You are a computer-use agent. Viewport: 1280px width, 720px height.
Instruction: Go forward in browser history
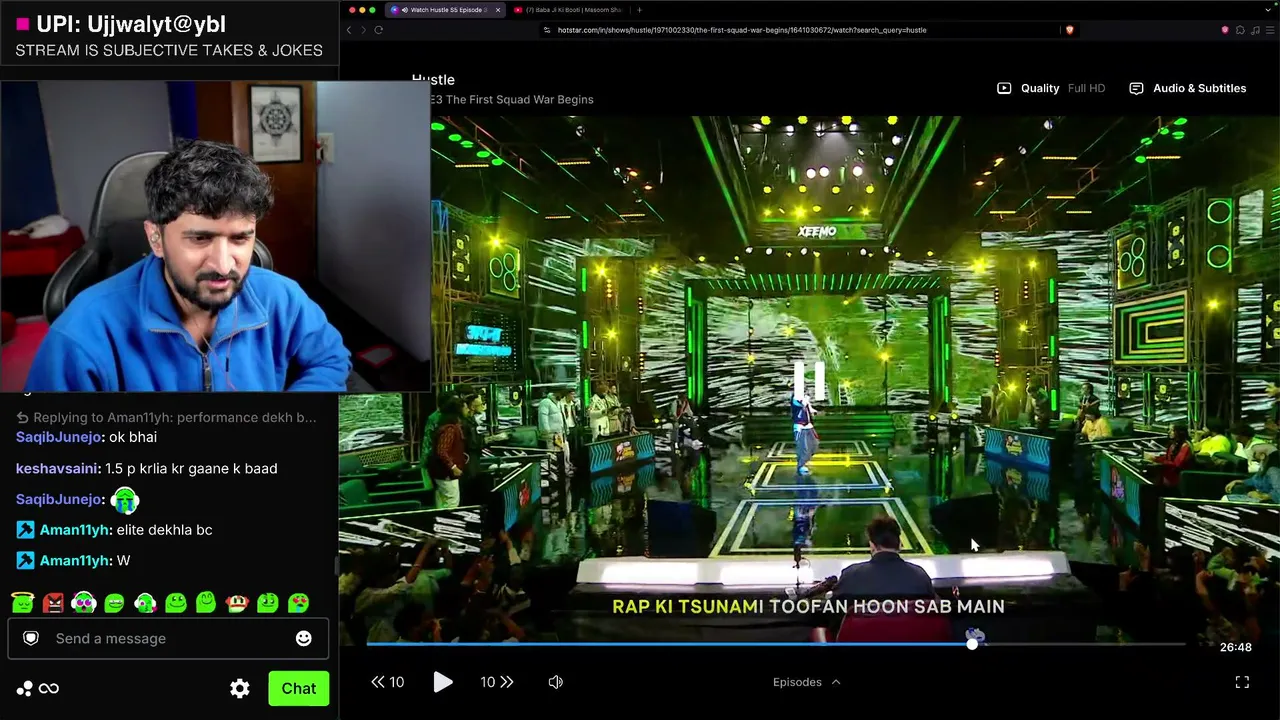(x=363, y=30)
